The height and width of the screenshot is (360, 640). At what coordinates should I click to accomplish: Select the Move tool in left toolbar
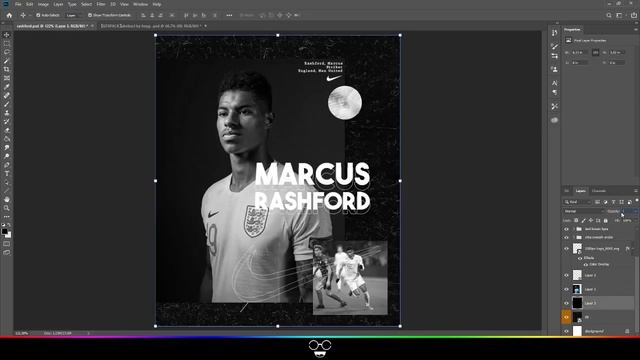point(7,35)
